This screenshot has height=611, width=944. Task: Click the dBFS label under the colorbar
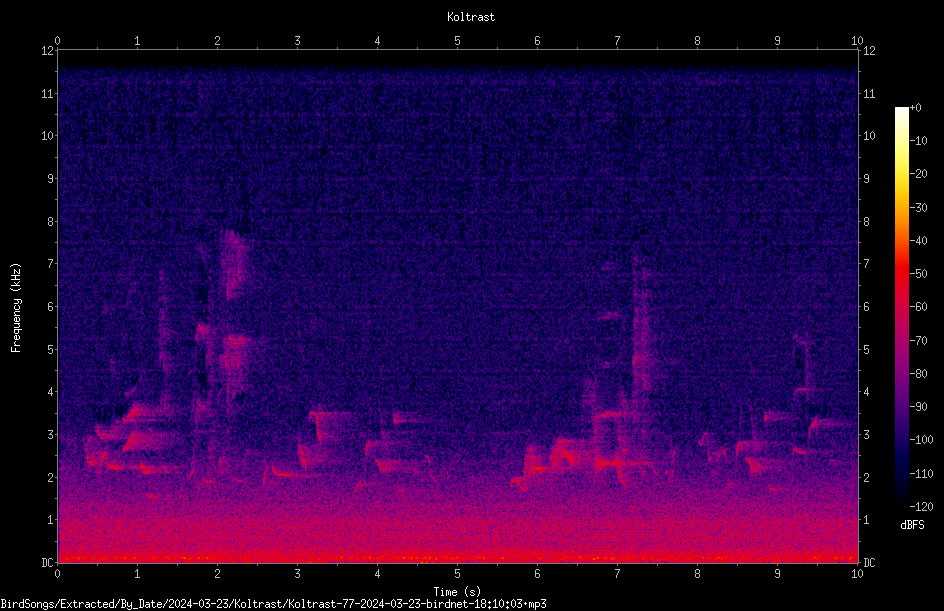pos(912,525)
